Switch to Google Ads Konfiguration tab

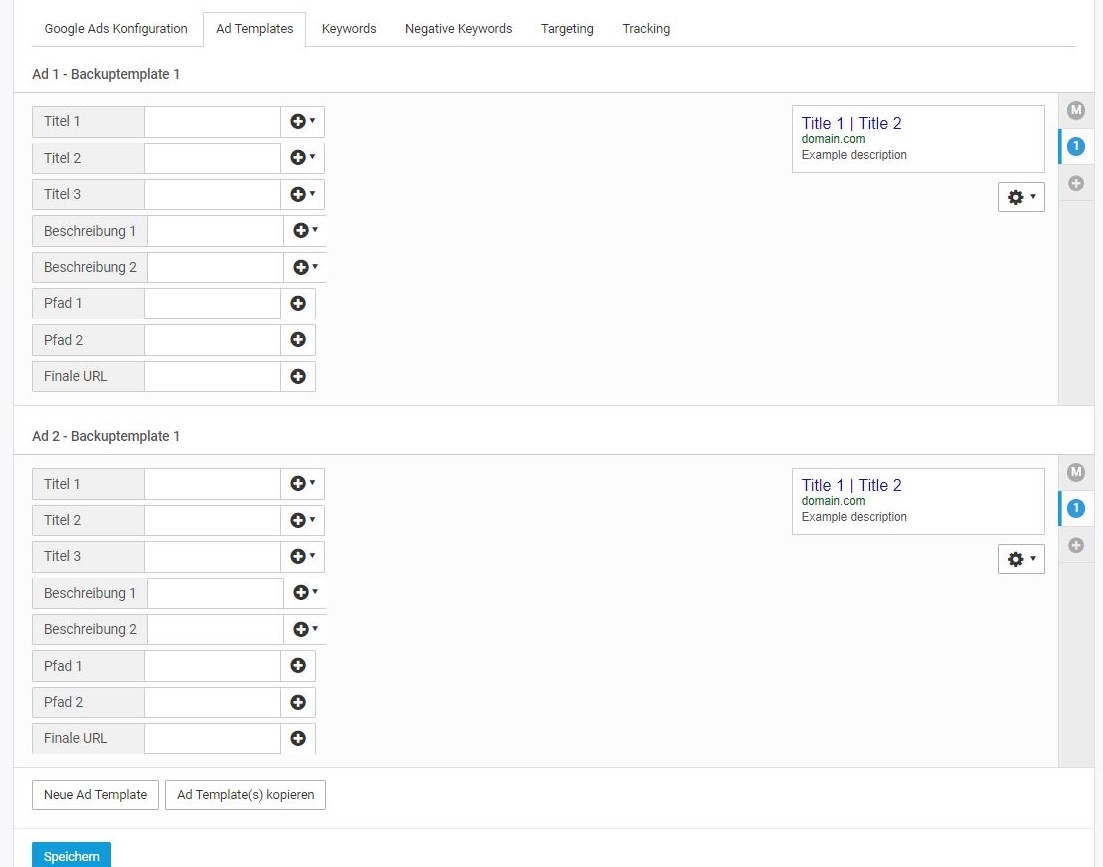[x=116, y=29]
